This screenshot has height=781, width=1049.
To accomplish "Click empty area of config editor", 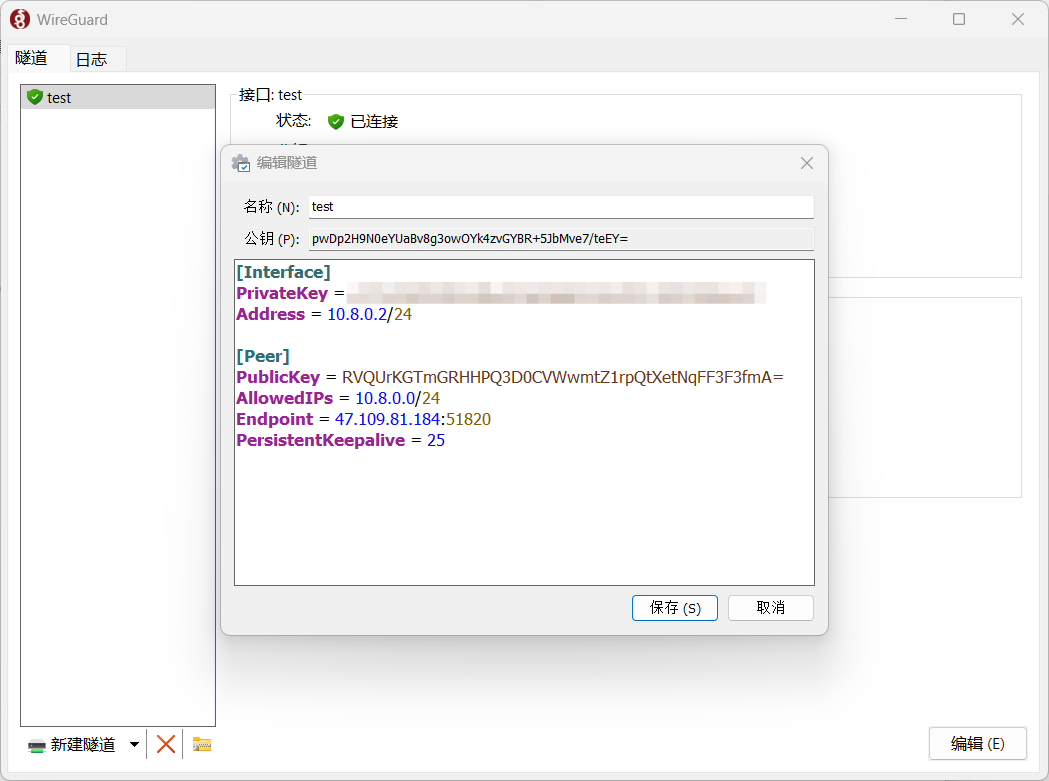I will click(x=524, y=519).
